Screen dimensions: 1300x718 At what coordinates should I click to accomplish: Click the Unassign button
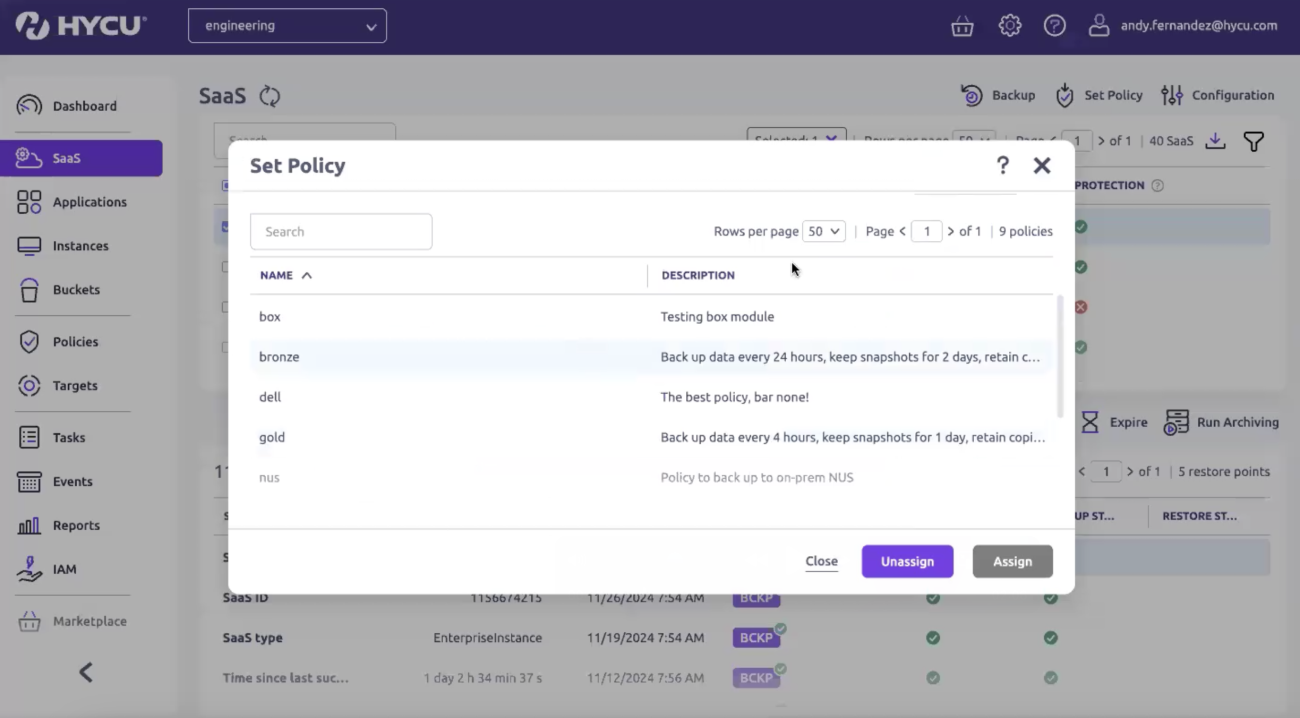pos(907,561)
